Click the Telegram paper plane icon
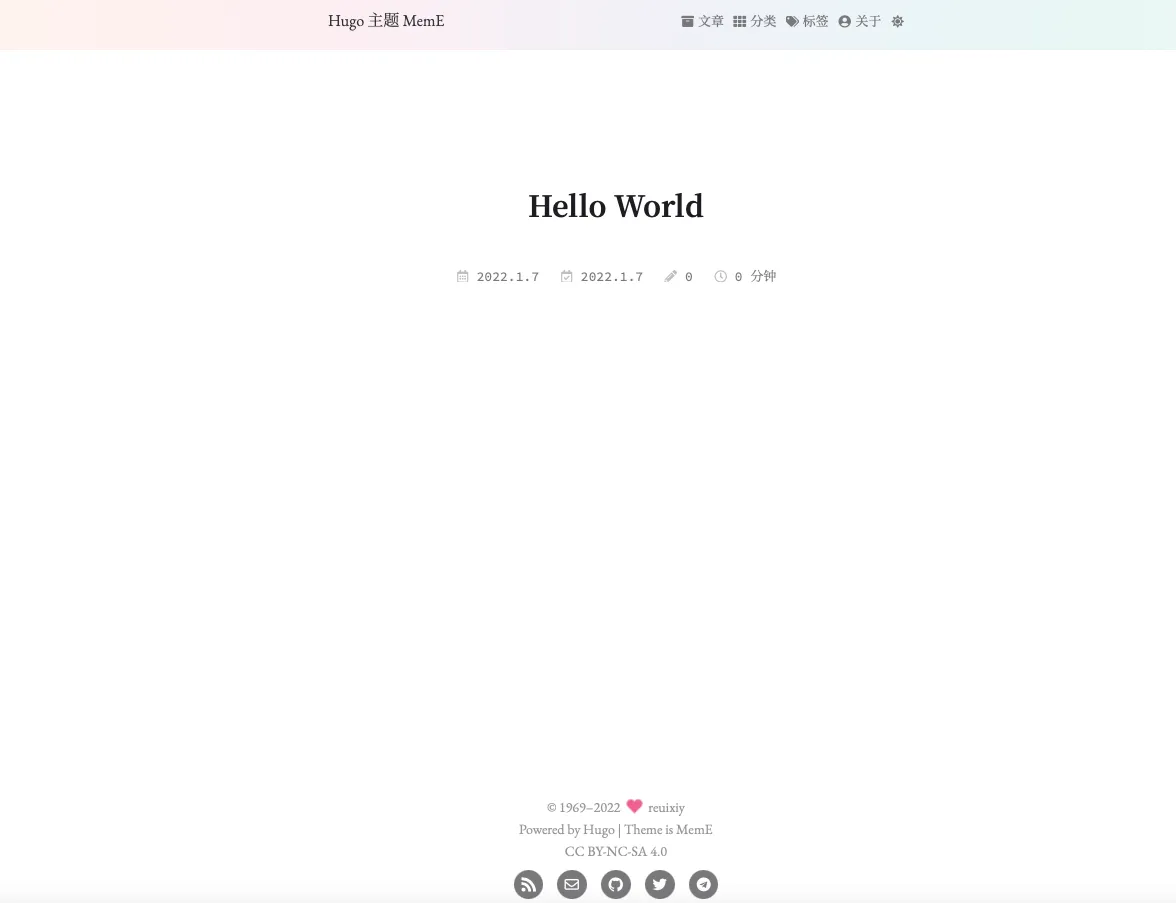The image size is (1176, 903). point(704,885)
